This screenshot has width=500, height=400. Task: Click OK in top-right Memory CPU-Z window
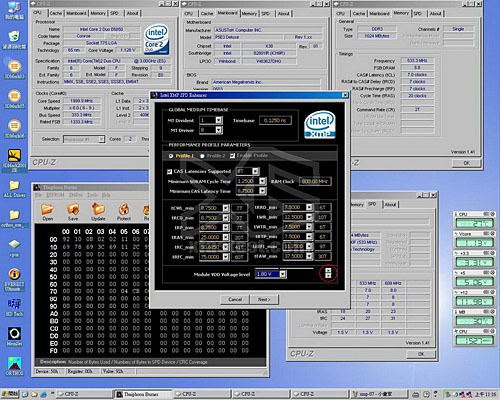467,163
